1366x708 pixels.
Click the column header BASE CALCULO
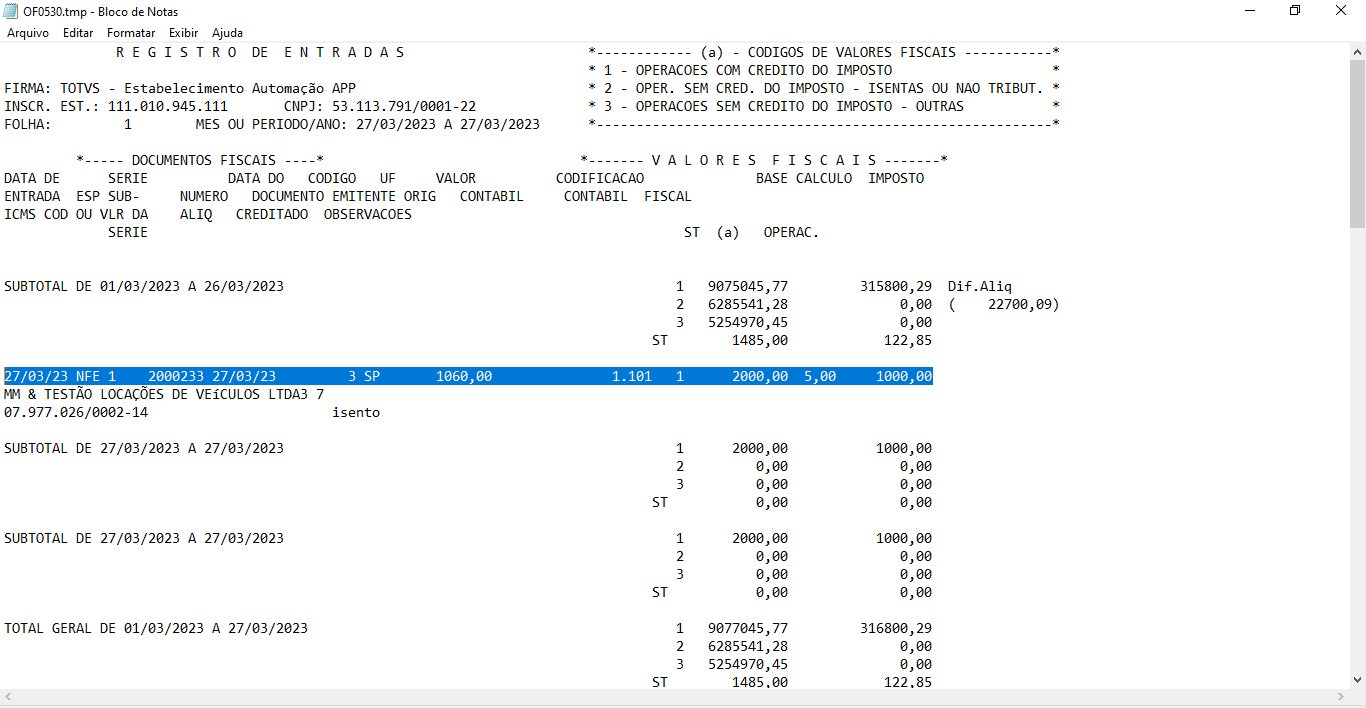pos(804,178)
